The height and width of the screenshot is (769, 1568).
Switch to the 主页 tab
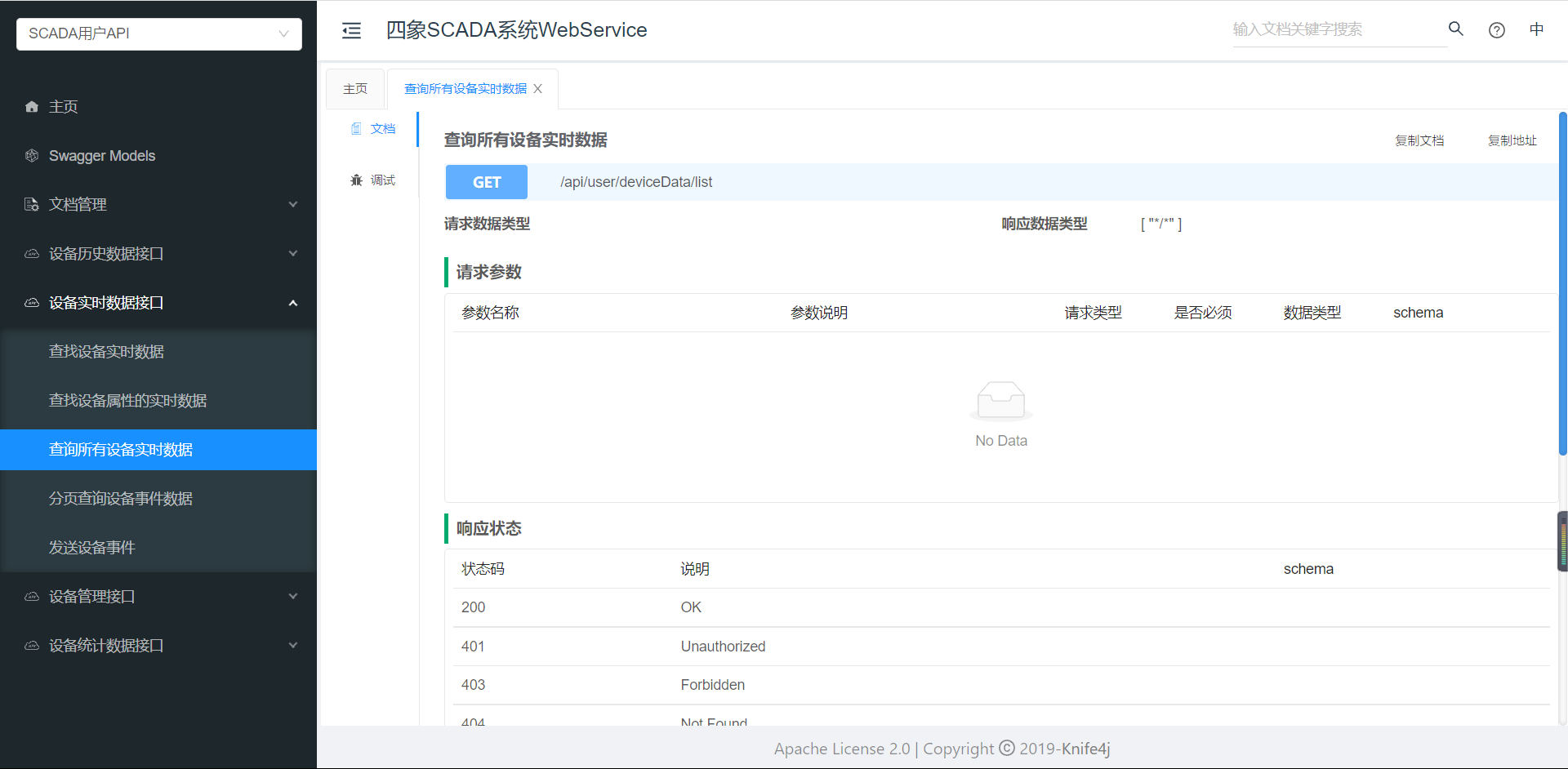(x=355, y=89)
